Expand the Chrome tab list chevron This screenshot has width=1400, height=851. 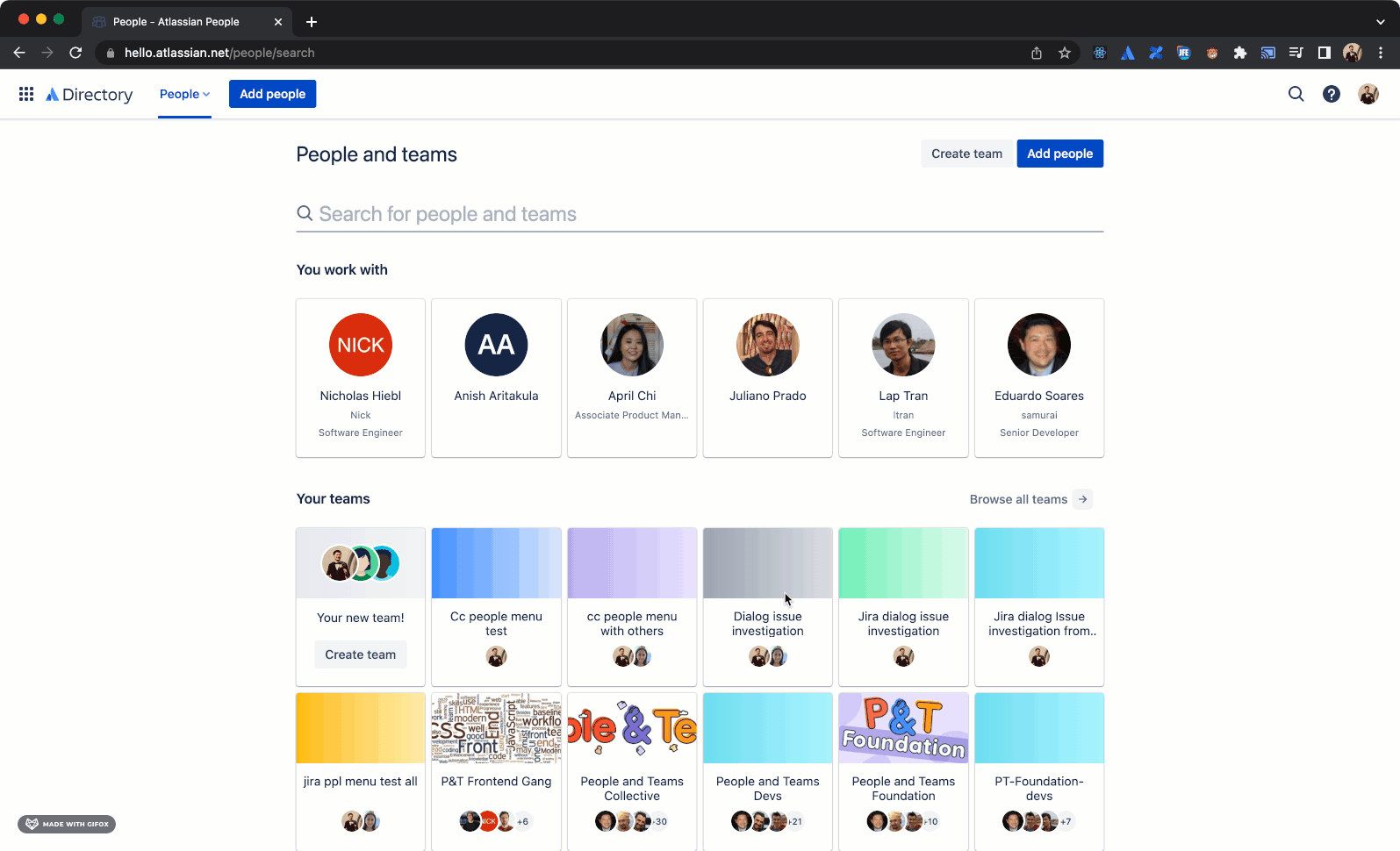pos(1381,22)
